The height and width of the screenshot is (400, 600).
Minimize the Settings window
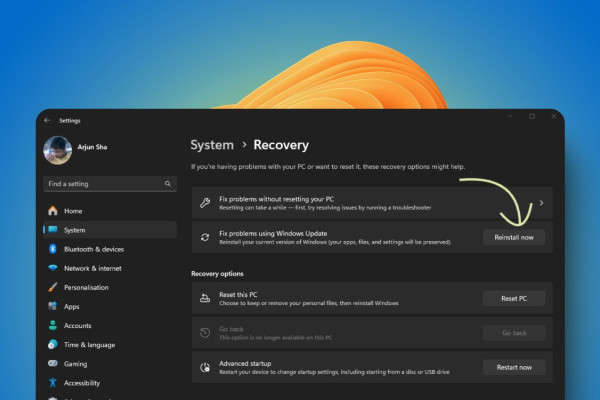pos(510,116)
